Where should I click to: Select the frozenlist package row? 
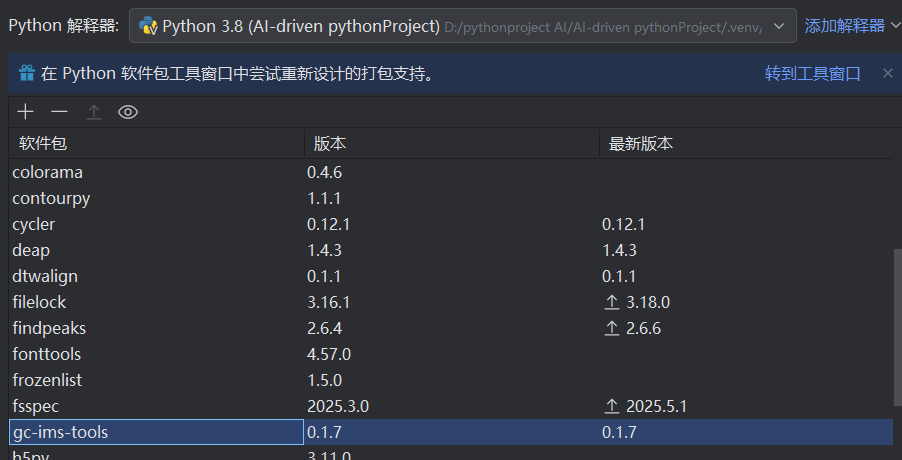(x=451, y=380)
